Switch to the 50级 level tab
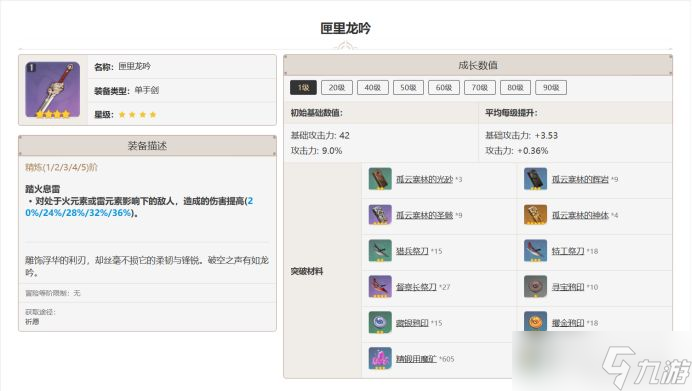This screenshot has height=391, width=692. (408, 87)
